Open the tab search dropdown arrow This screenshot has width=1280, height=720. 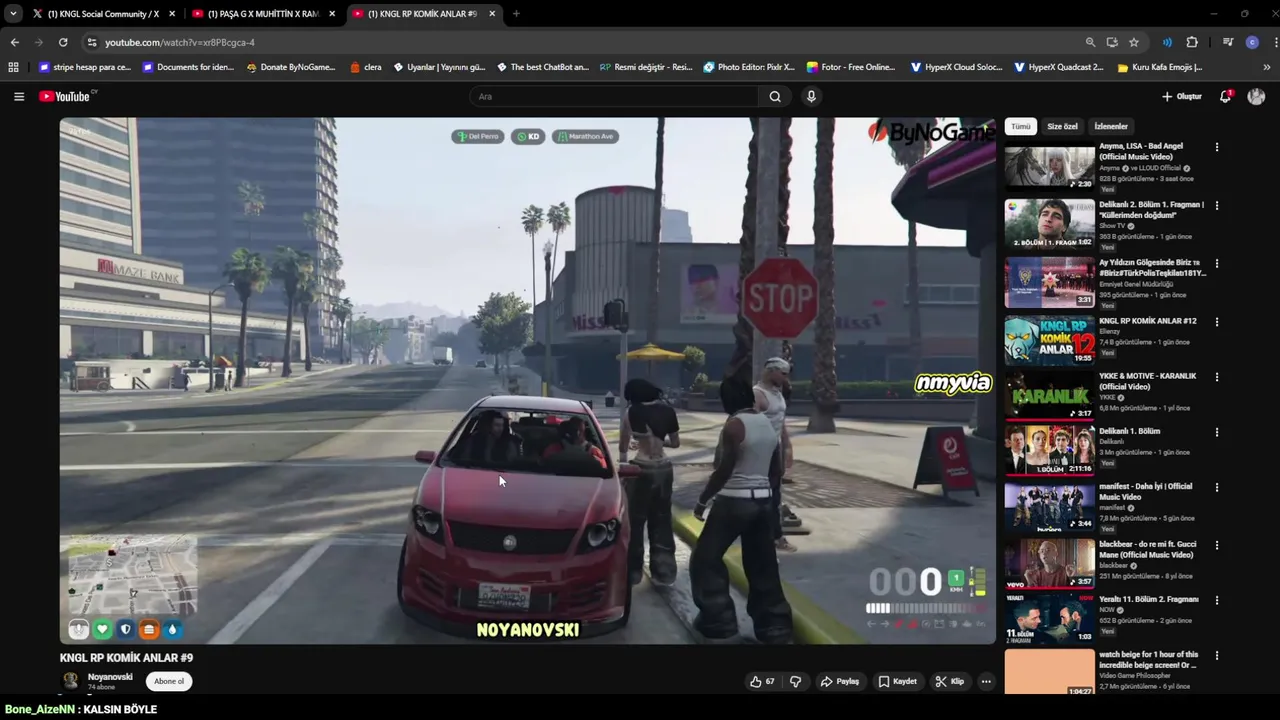tap(13, 14)
